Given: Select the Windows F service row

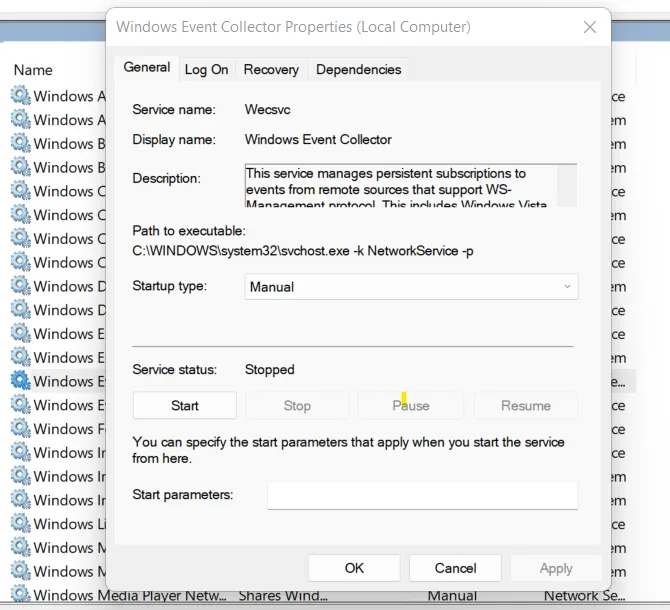Looking at the screenshot, I should tap(58, 428).
